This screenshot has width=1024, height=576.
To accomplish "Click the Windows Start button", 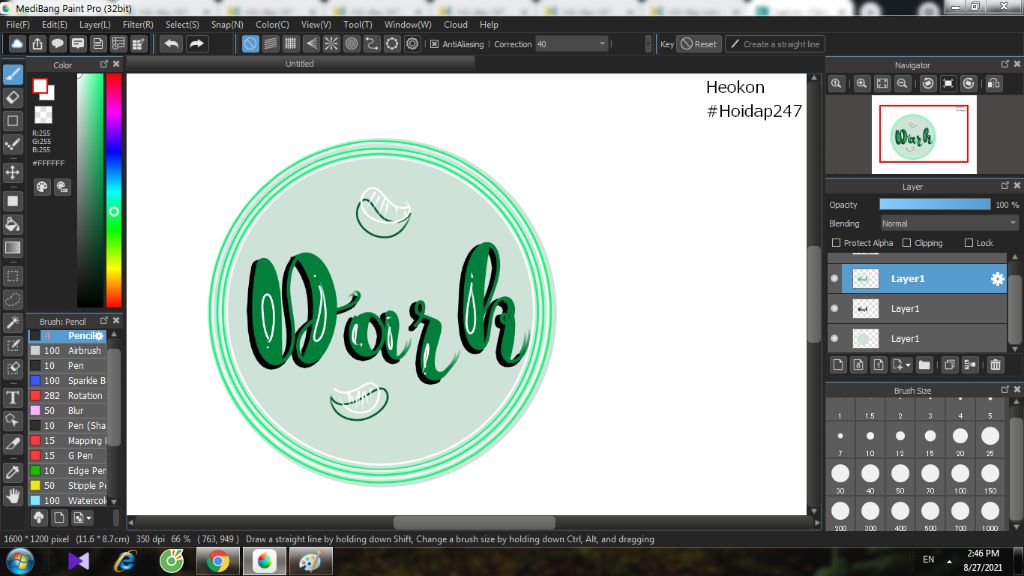I will [20, 561].
